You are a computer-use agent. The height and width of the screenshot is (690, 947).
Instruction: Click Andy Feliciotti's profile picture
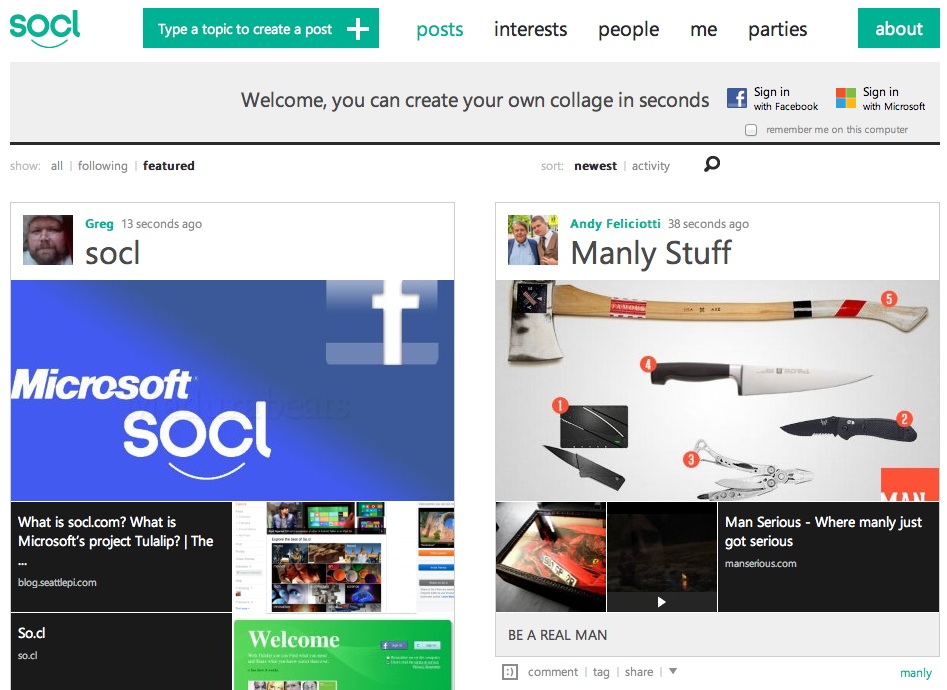[x=532, y=240]
